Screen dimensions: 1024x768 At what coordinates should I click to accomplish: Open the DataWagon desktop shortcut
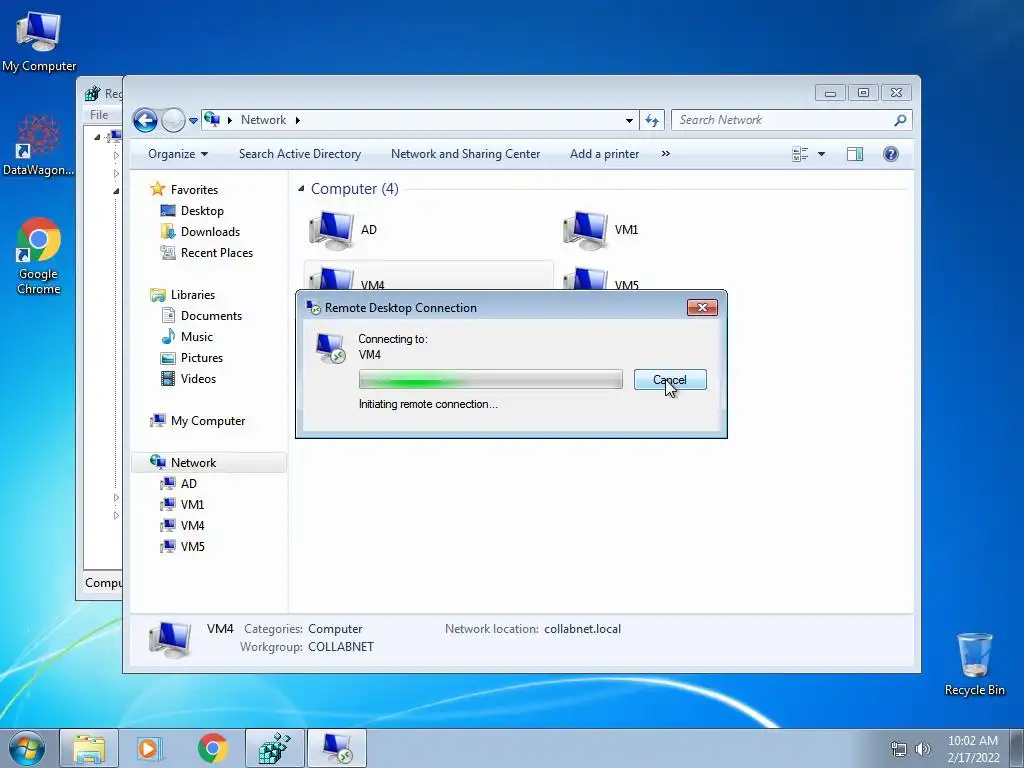39,145
